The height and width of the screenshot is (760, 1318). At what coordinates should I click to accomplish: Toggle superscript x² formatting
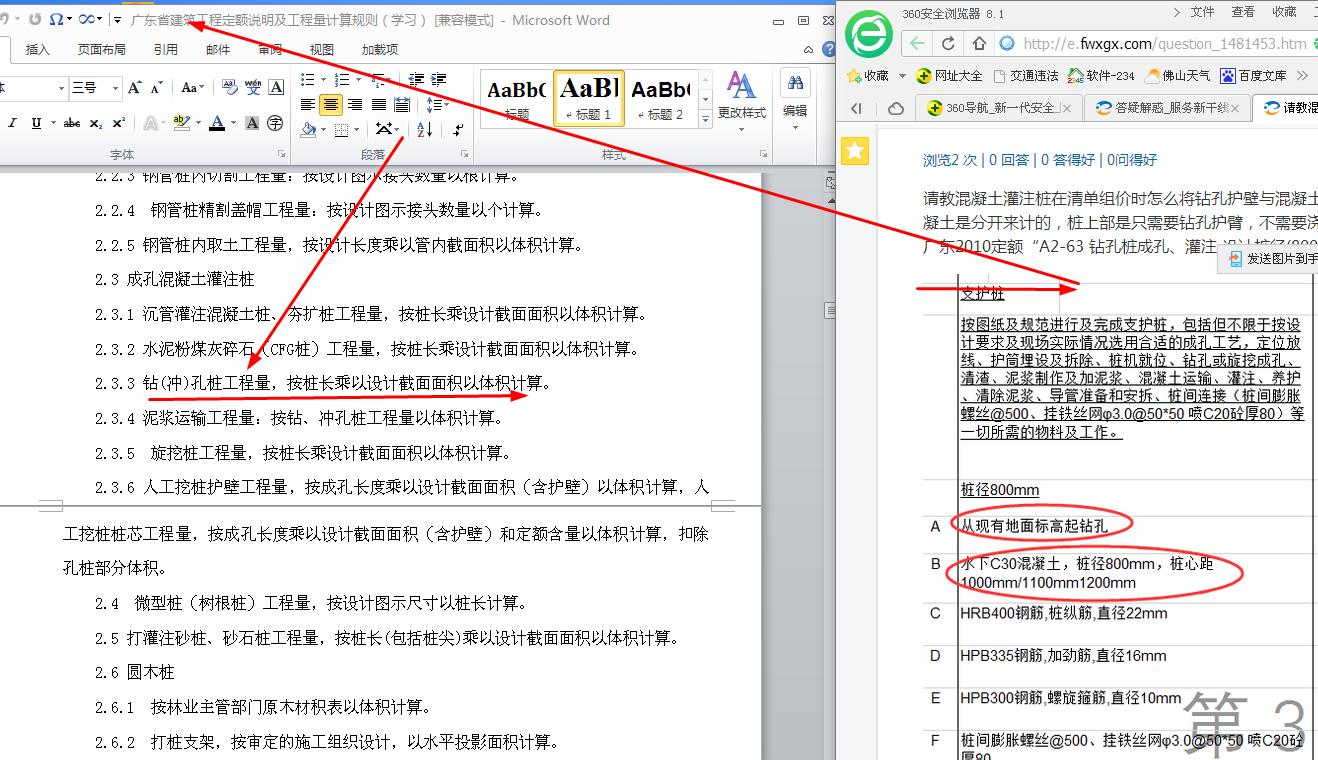118,123
